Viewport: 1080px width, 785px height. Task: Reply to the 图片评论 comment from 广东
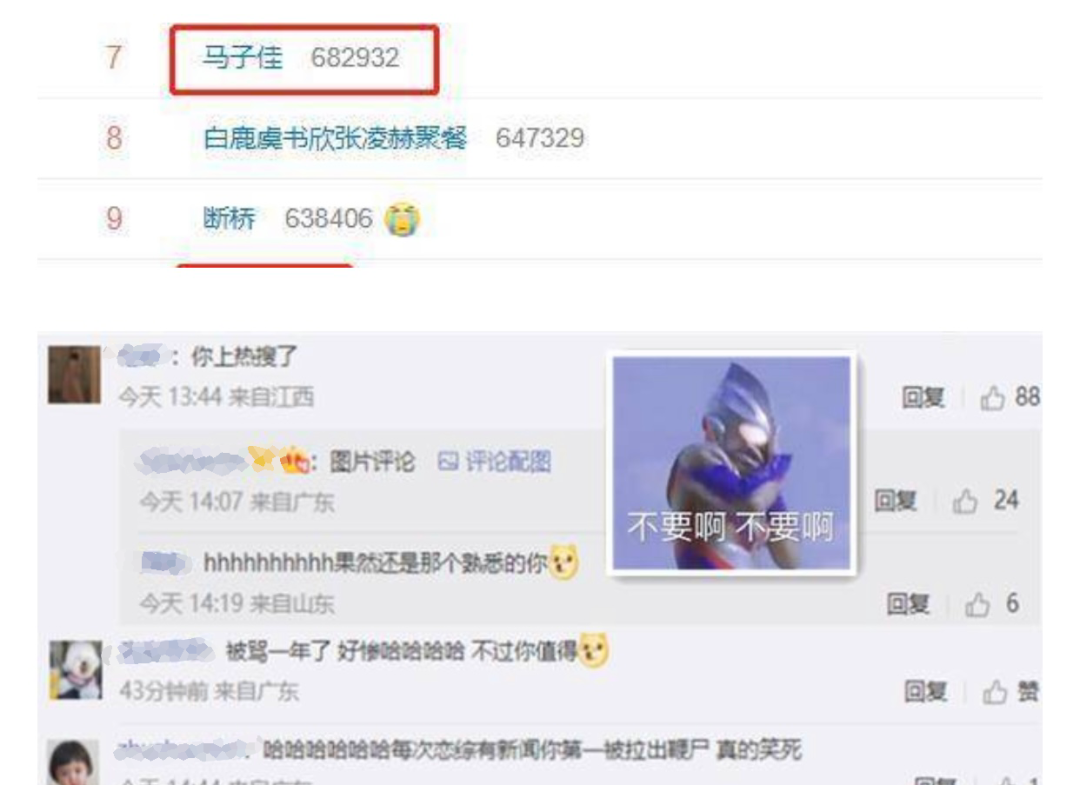click(895, 501)
